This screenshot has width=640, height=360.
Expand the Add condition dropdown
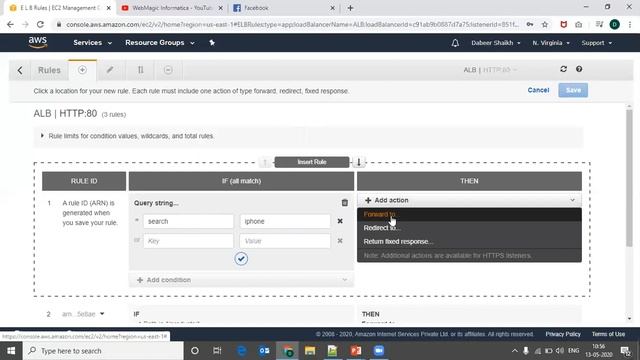pos(241,280)
